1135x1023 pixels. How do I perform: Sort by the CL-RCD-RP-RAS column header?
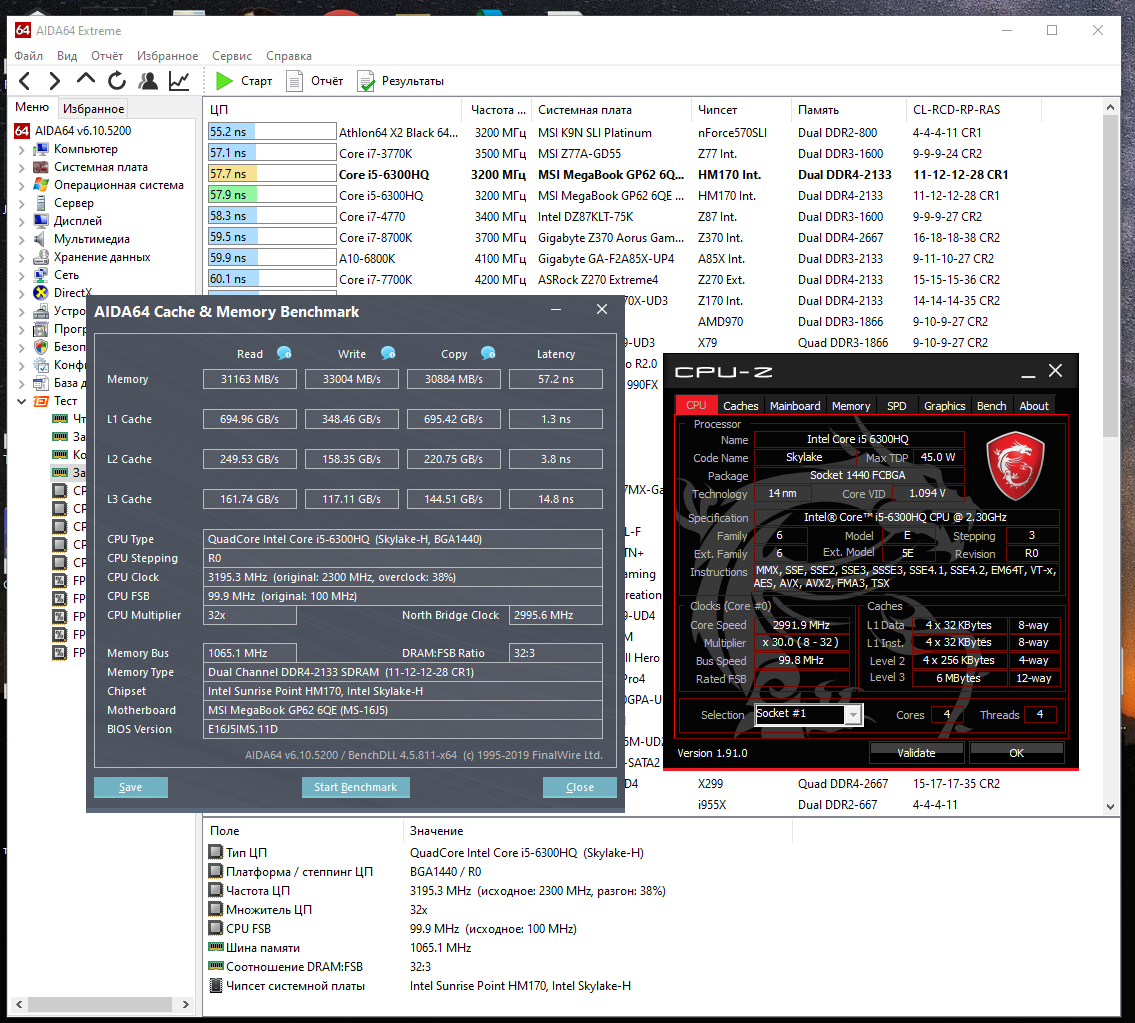(x=972, y=110)
